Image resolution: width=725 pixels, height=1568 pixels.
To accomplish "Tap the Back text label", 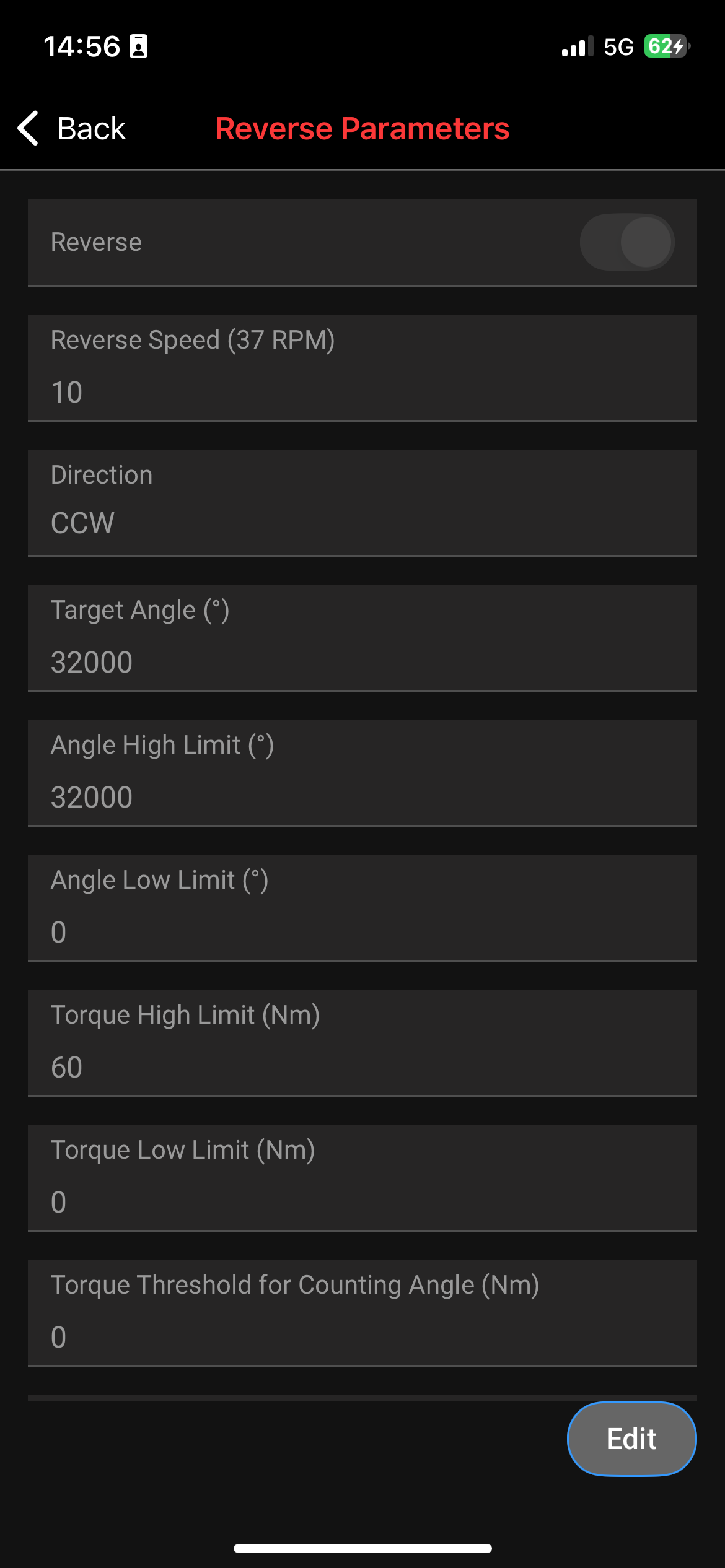I will click(x=91, y=129).
